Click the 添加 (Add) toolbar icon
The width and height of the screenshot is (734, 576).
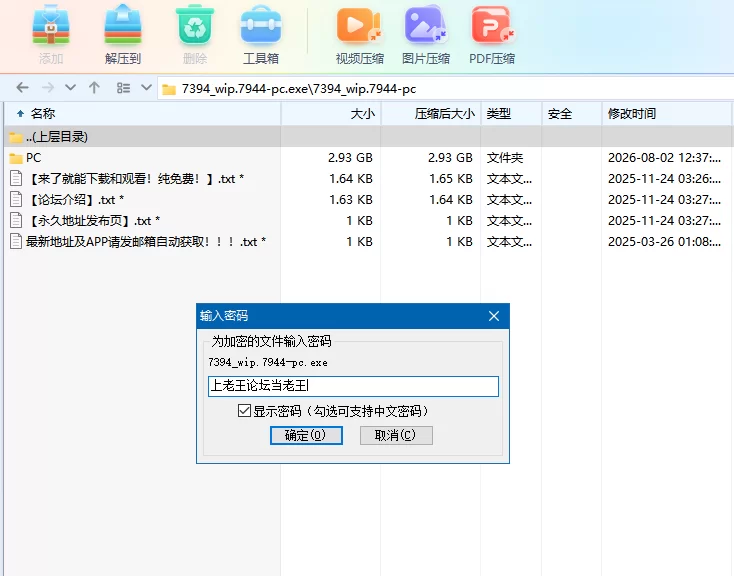pos(51,34)
